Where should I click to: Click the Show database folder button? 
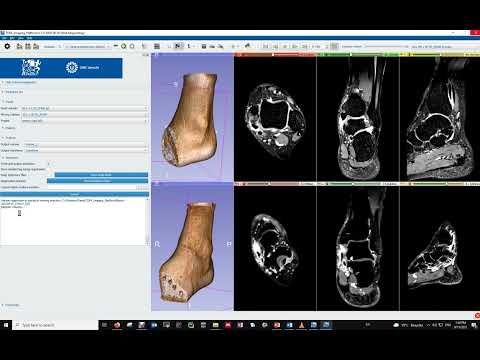click(97, 181)
